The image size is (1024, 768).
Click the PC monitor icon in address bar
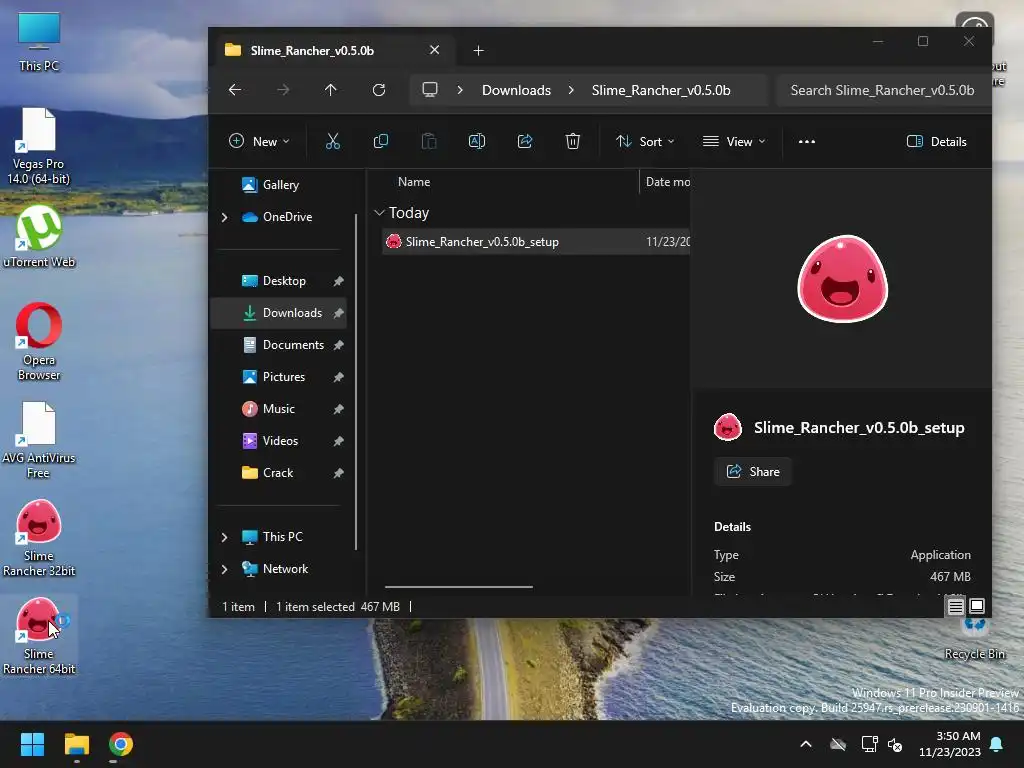tap(430, 90)
